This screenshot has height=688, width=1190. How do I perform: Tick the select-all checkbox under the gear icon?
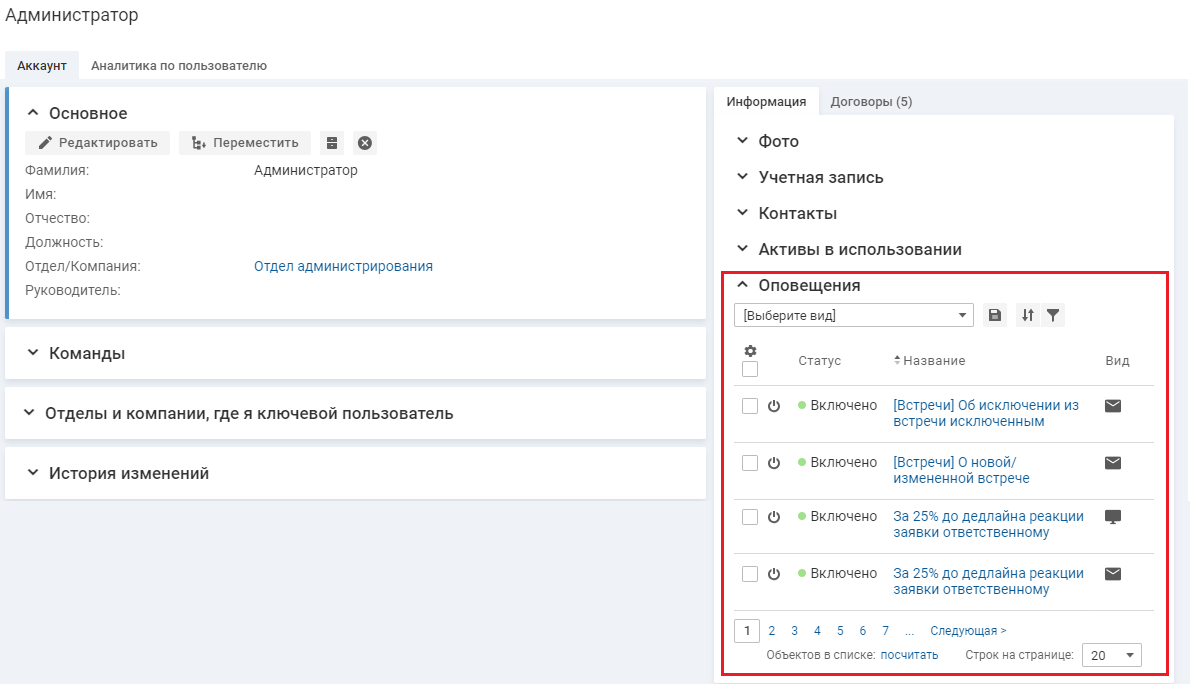(x=750, y=369)
